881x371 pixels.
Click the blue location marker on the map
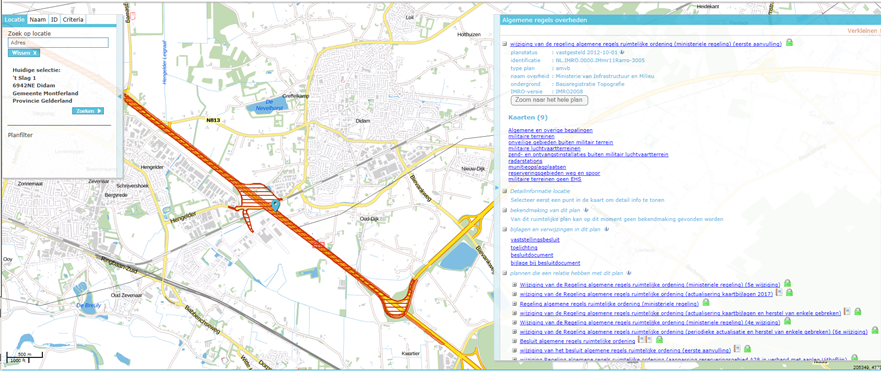coord(275,205)
